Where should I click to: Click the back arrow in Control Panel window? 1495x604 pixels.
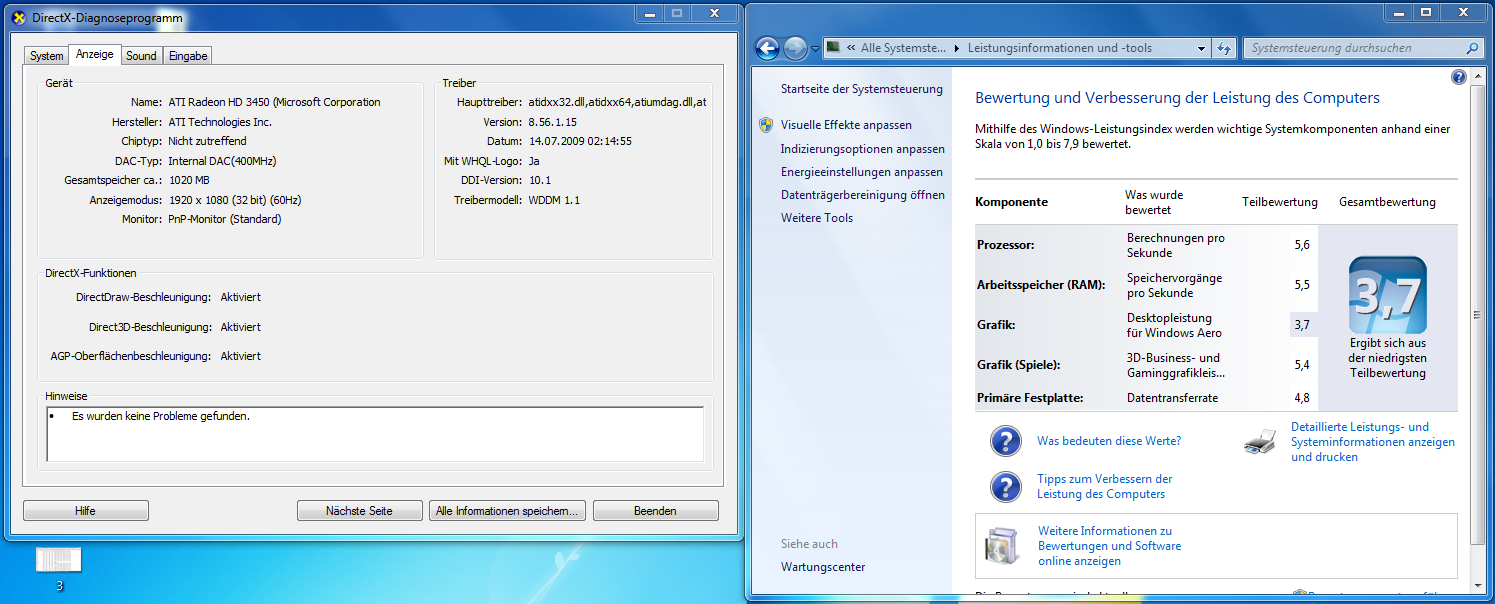pos(767,48)
